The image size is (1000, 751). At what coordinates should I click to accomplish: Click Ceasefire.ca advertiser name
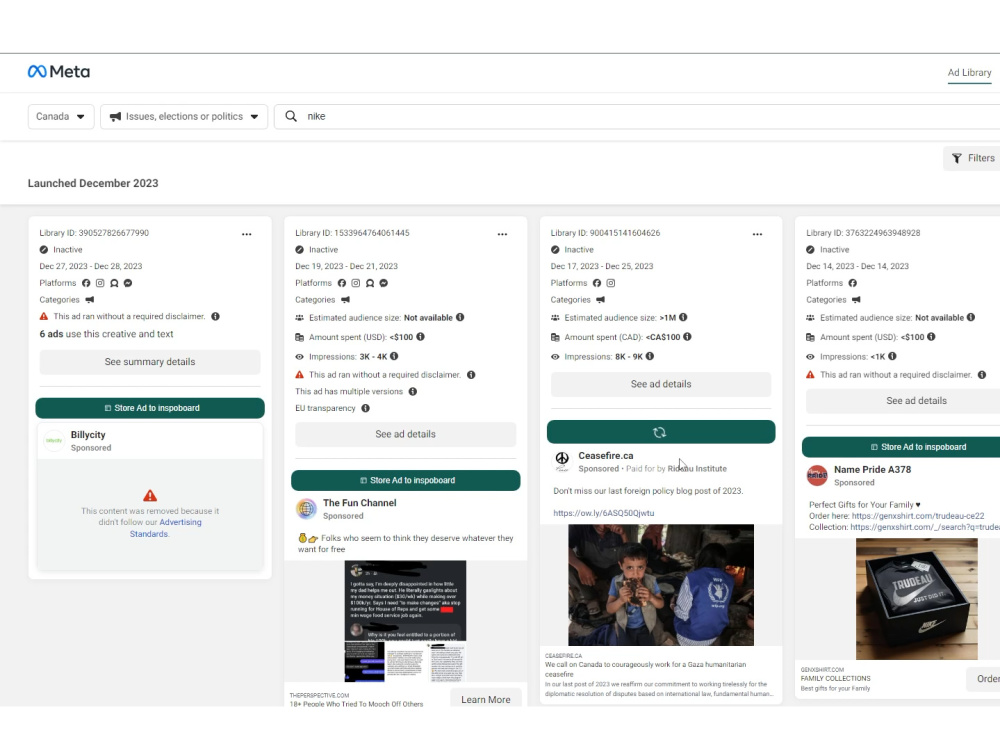click(x=606, y=456)
